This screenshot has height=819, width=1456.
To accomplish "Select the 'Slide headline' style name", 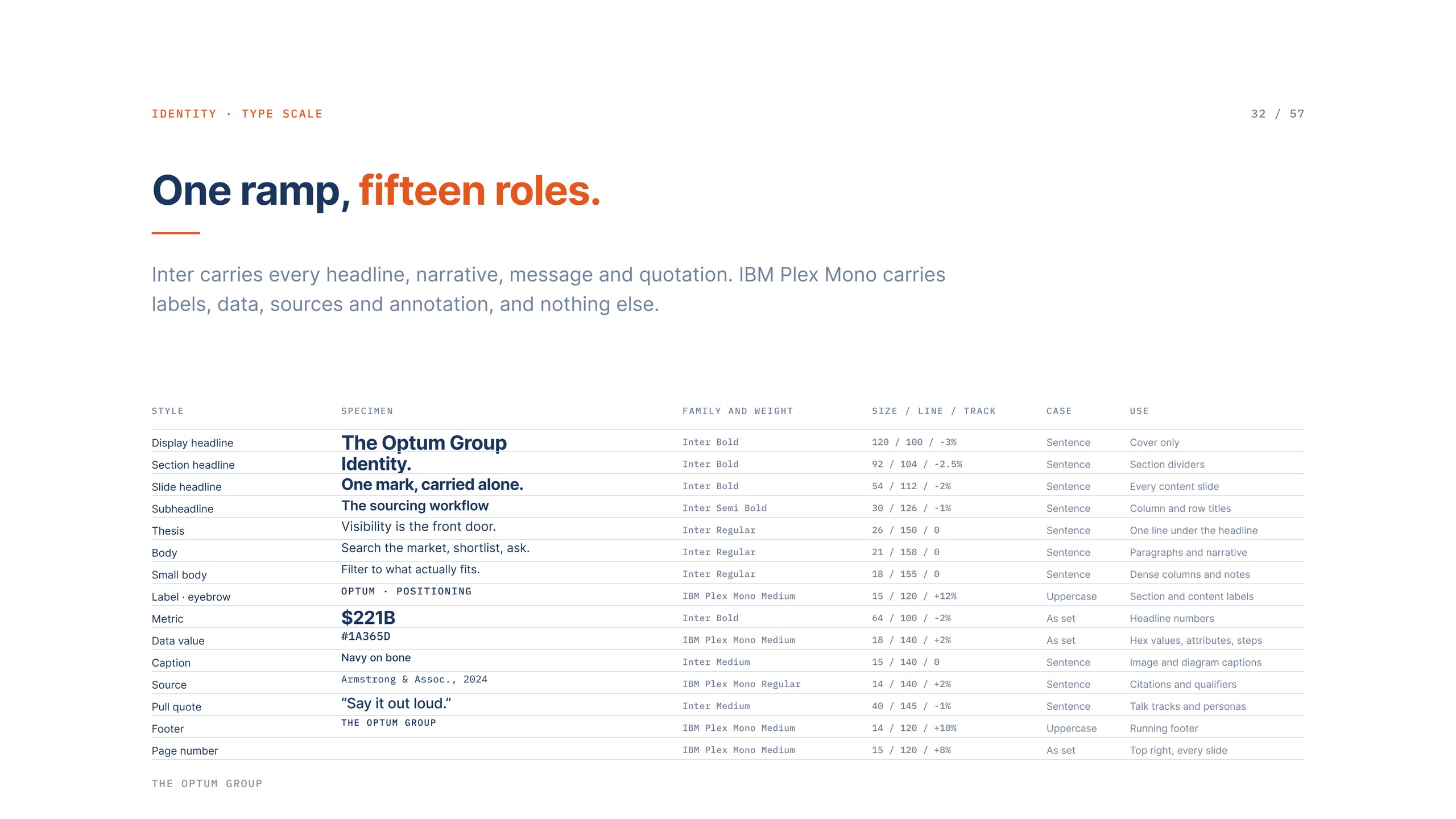I will pos(187,487).
